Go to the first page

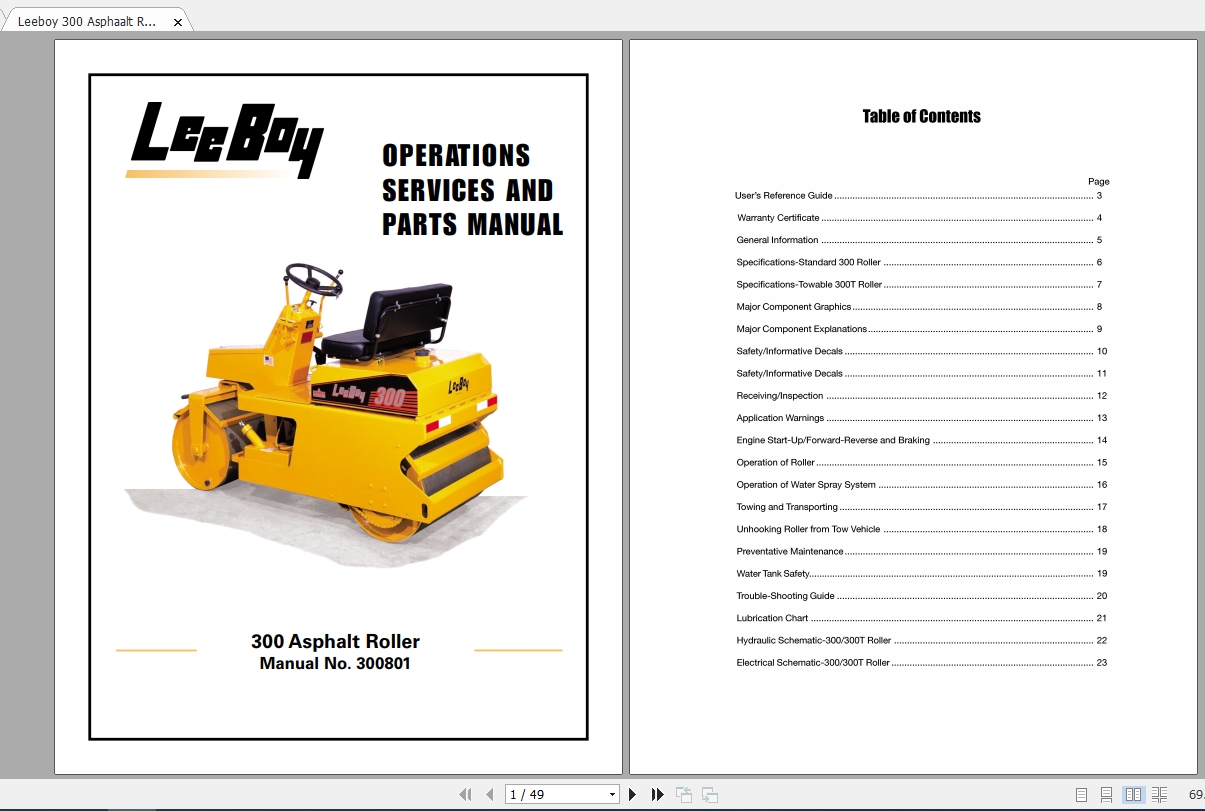tap(465, 794)
